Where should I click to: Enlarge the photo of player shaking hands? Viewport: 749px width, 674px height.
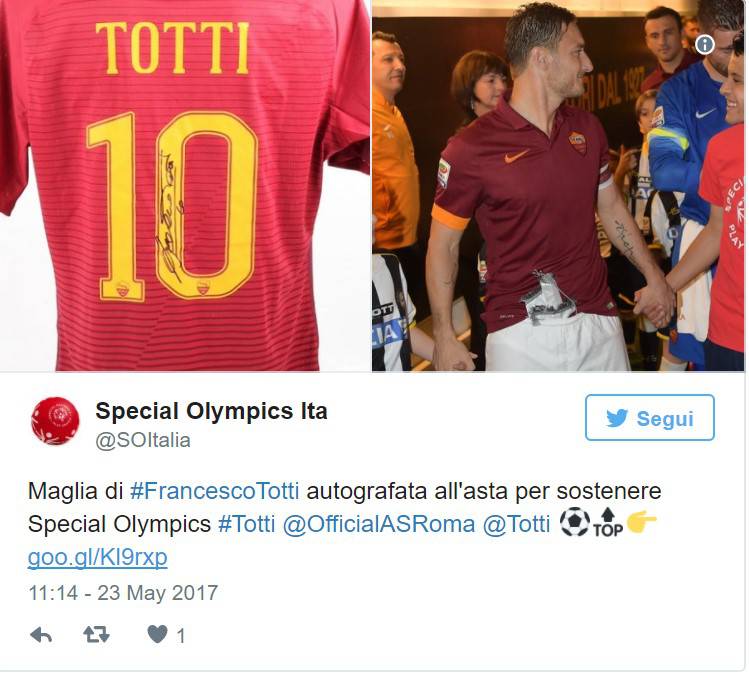pyautogui.click(x=558, y=185)
